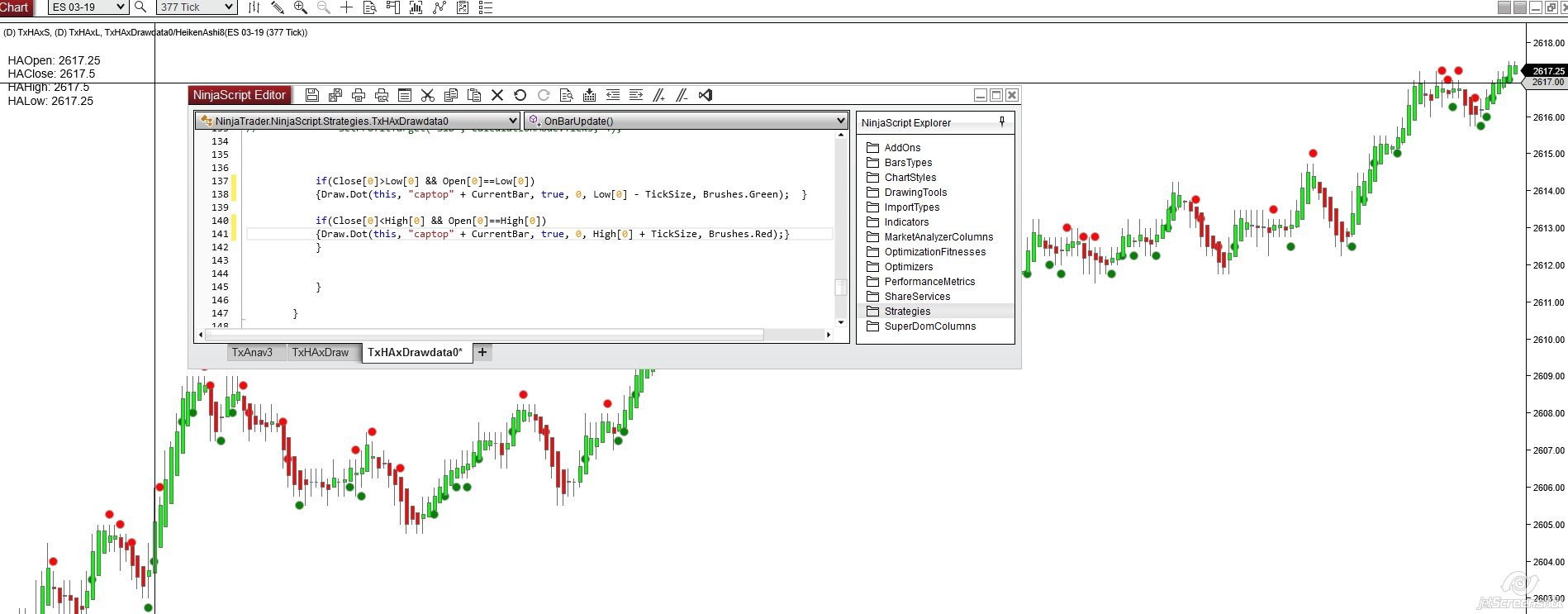
Task: Open the SuperDomColumns folder
Action: point(921,326)
